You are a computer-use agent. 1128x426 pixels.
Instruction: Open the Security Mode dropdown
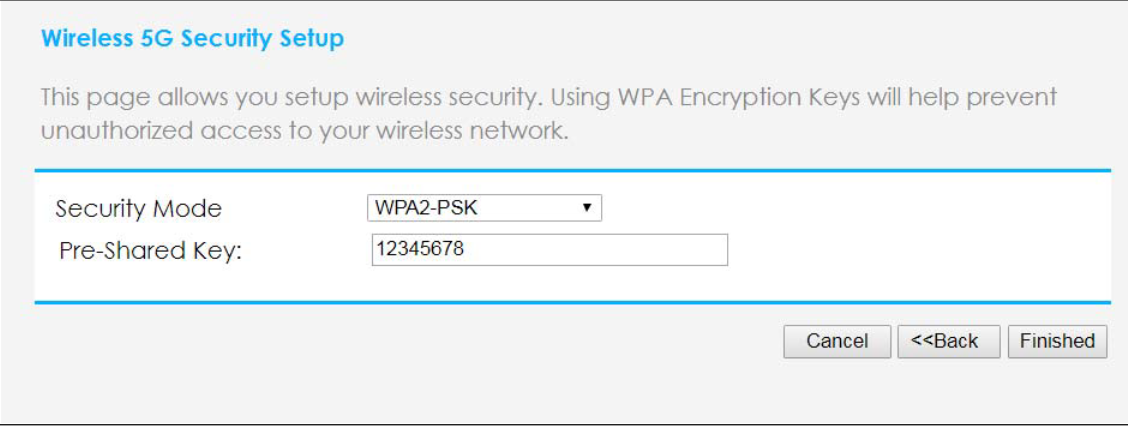(x=484, y=208)
